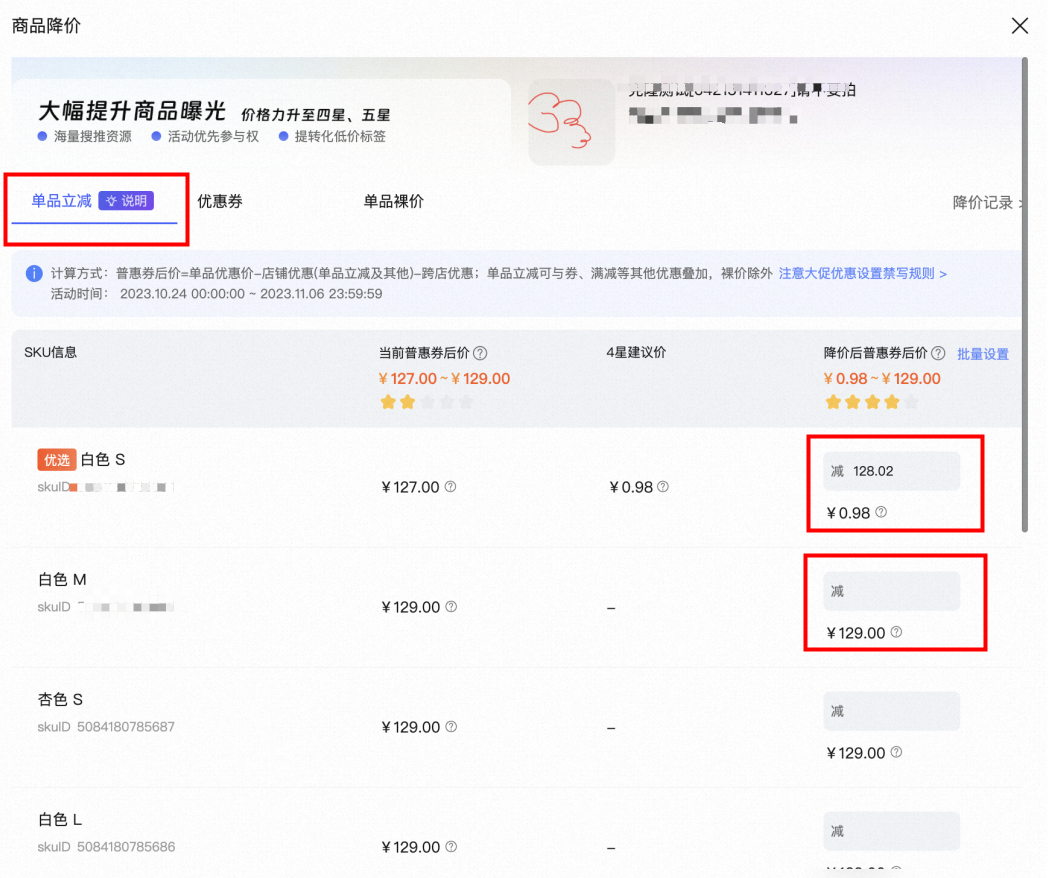The height and width of the screenshot is (878, 1048).
Task: Focus the 减 input for 白色 M
Action: pos(892,591)
